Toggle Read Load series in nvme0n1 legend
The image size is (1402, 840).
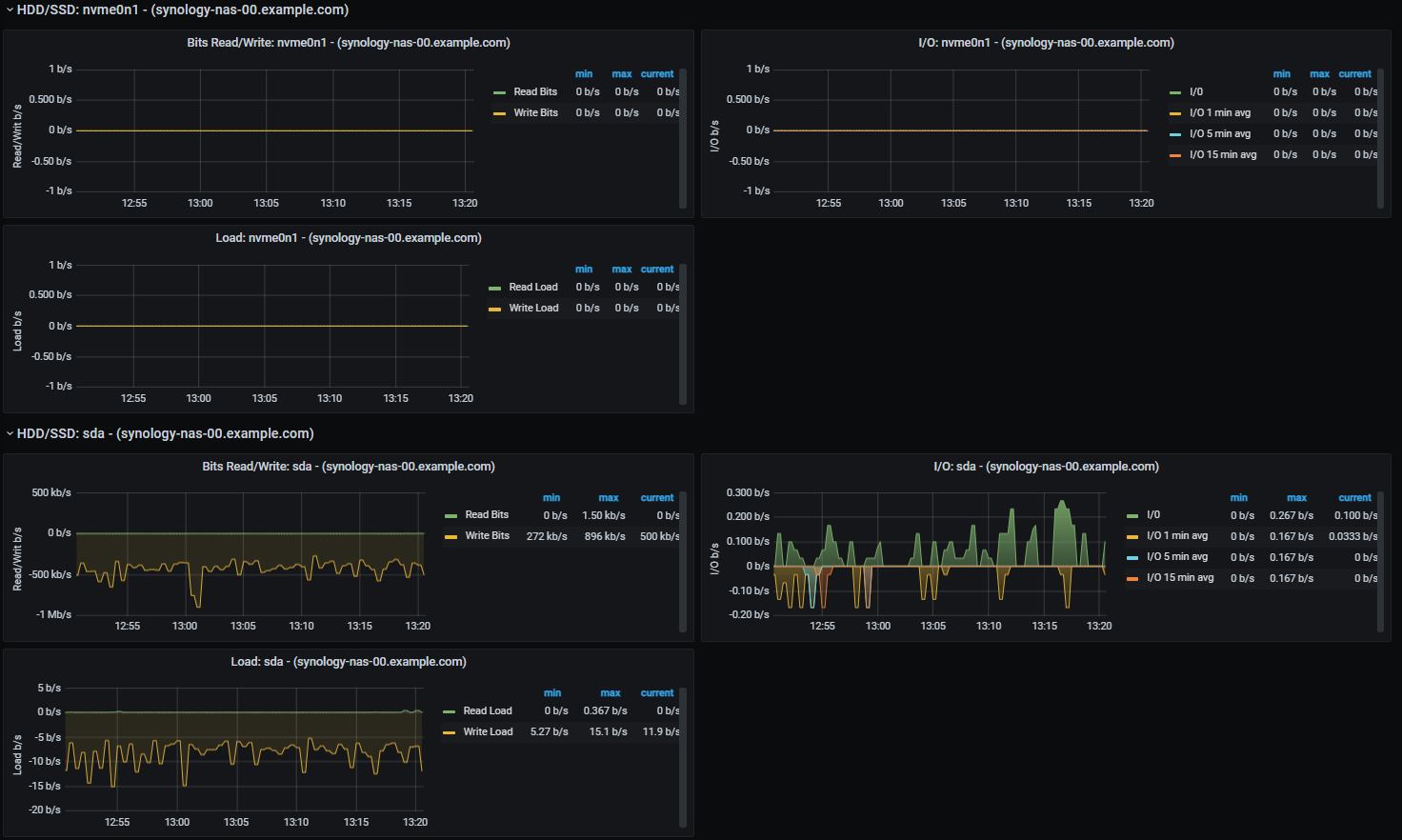pyautogui.click(x=533, y=288)
